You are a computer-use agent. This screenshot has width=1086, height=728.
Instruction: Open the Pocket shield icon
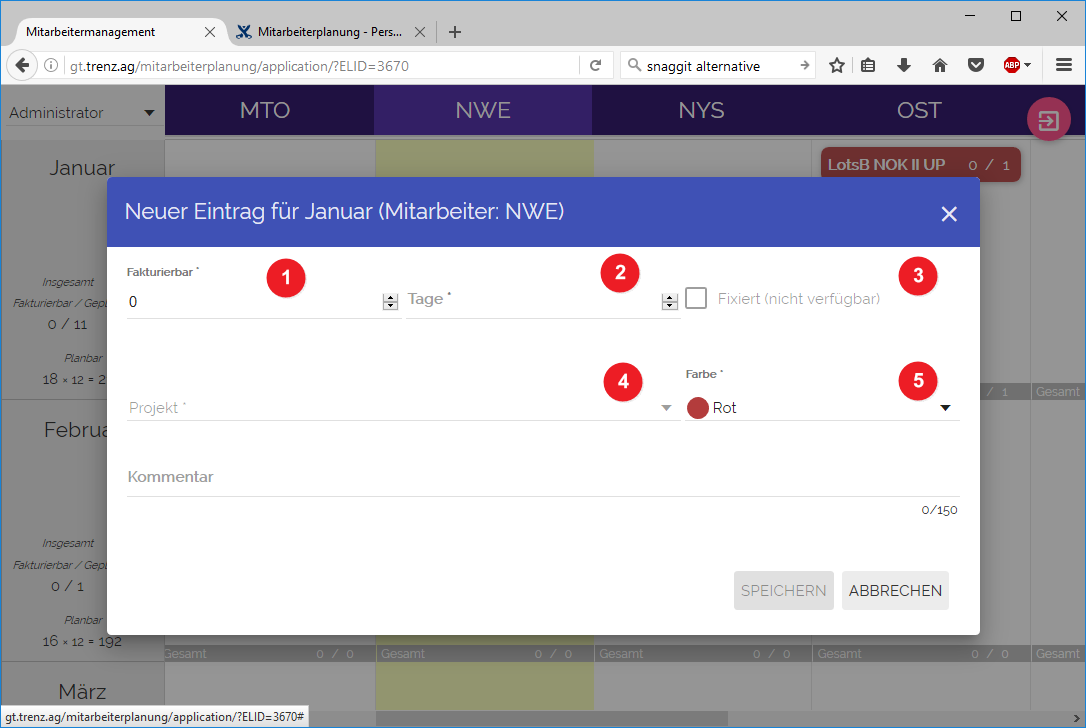point(976,66)
